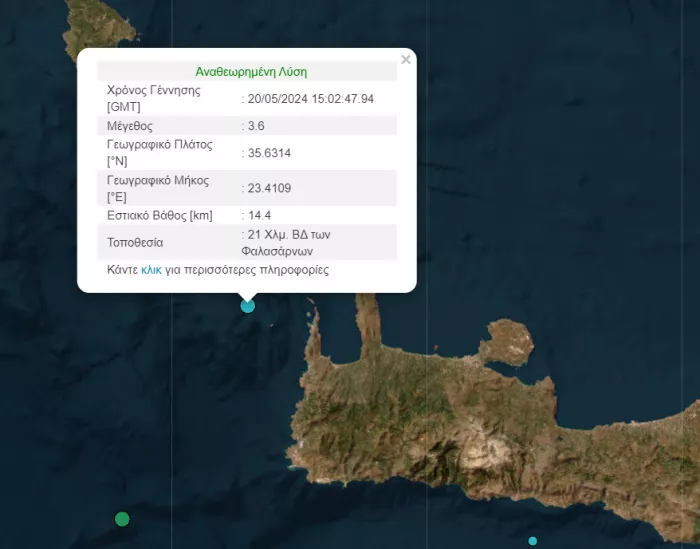Click the green earthquake marker southwest of Crete
This screenshot has height=549, width=700.
[x=122, y=518]
